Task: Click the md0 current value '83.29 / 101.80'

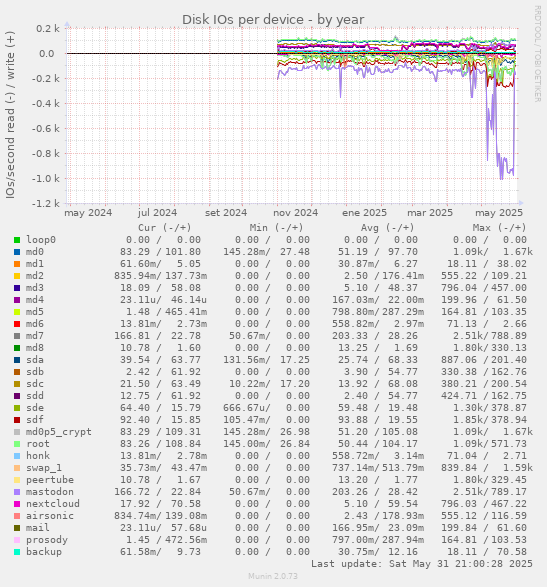Action: click(x=160, y=252)
